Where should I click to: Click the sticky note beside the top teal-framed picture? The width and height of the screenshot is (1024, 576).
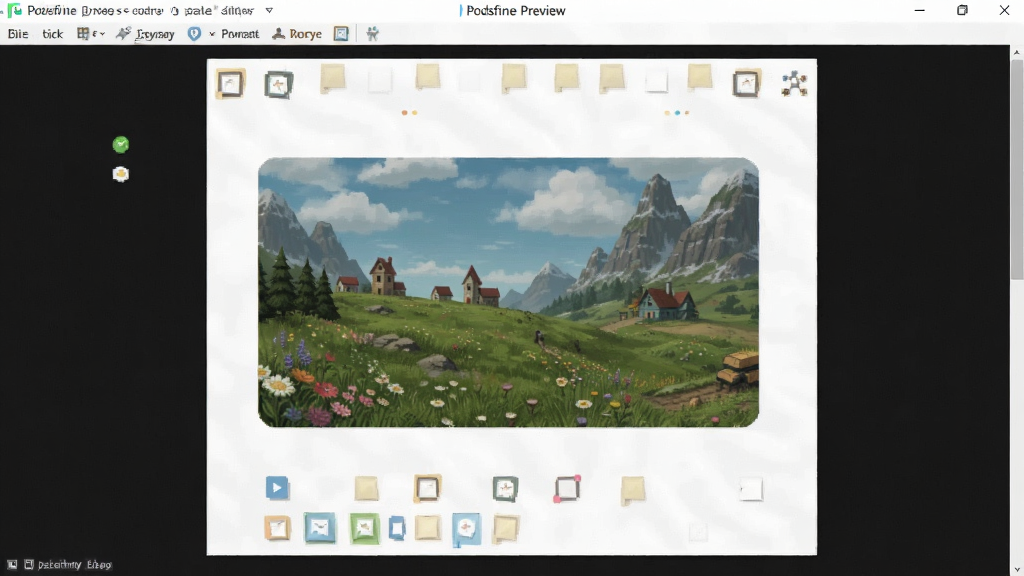332,79
